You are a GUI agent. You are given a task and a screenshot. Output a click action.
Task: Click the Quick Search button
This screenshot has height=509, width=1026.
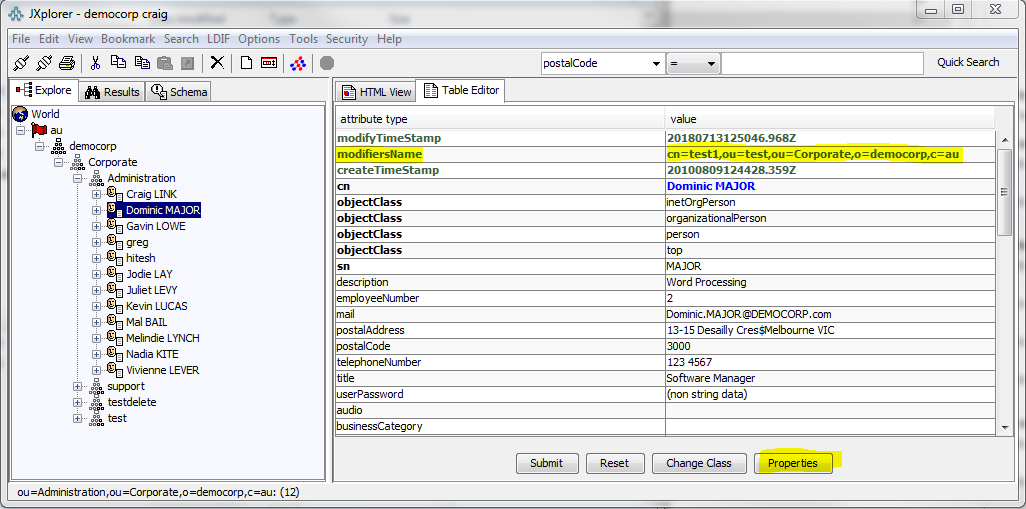(x=968, y=63)
